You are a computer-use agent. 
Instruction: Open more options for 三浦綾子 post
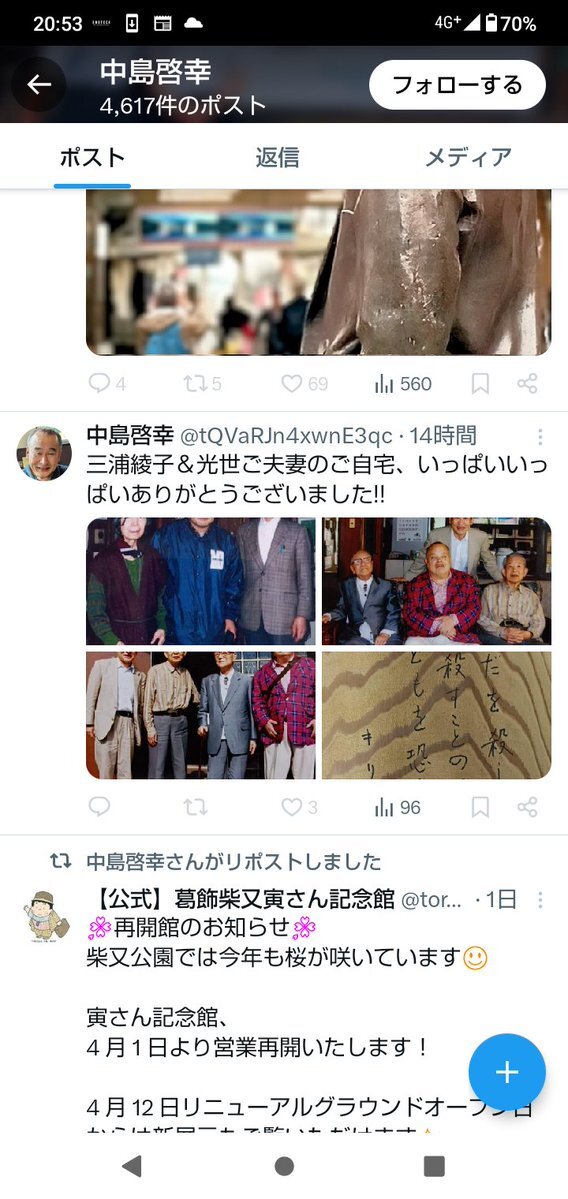pyautogui.click(x=540, y=437)
